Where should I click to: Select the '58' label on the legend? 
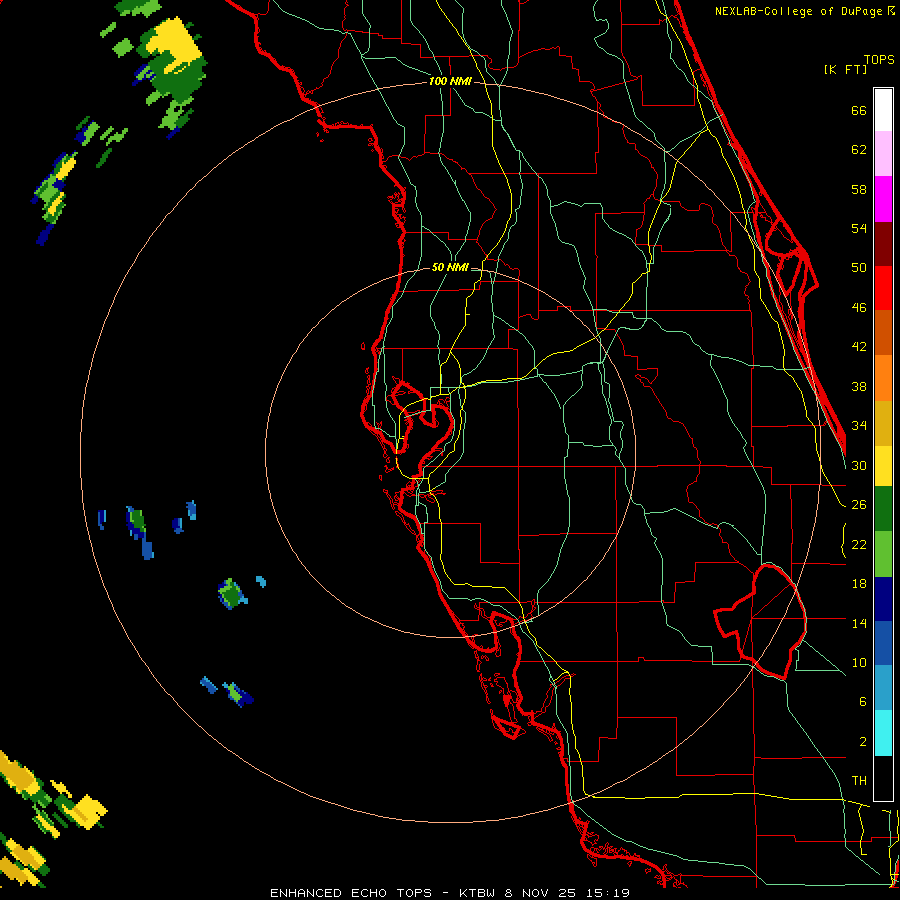coord(859,189)
